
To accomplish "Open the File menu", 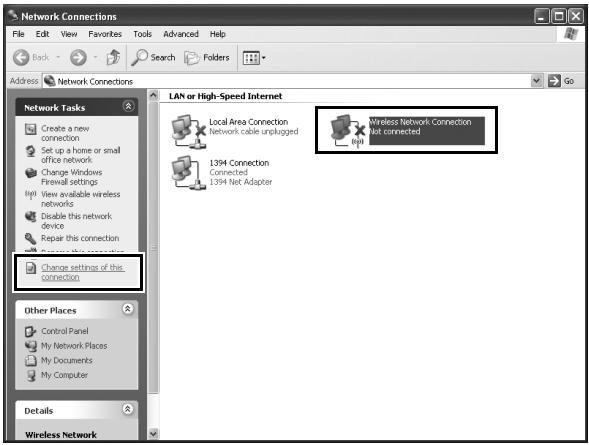I will pos(18,34).
